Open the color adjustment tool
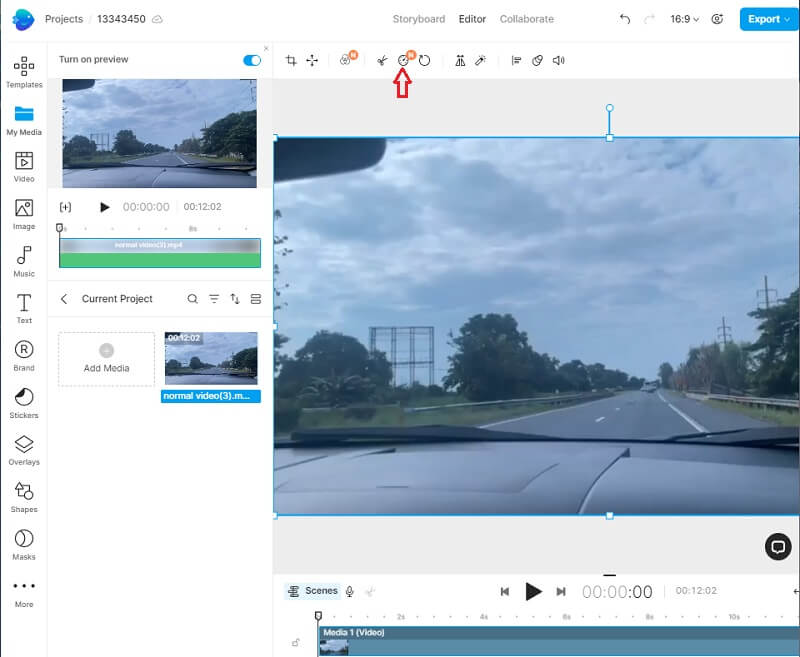Image resolution: width=800 pixels, height=657 pixels. click(x=346, y=60)
